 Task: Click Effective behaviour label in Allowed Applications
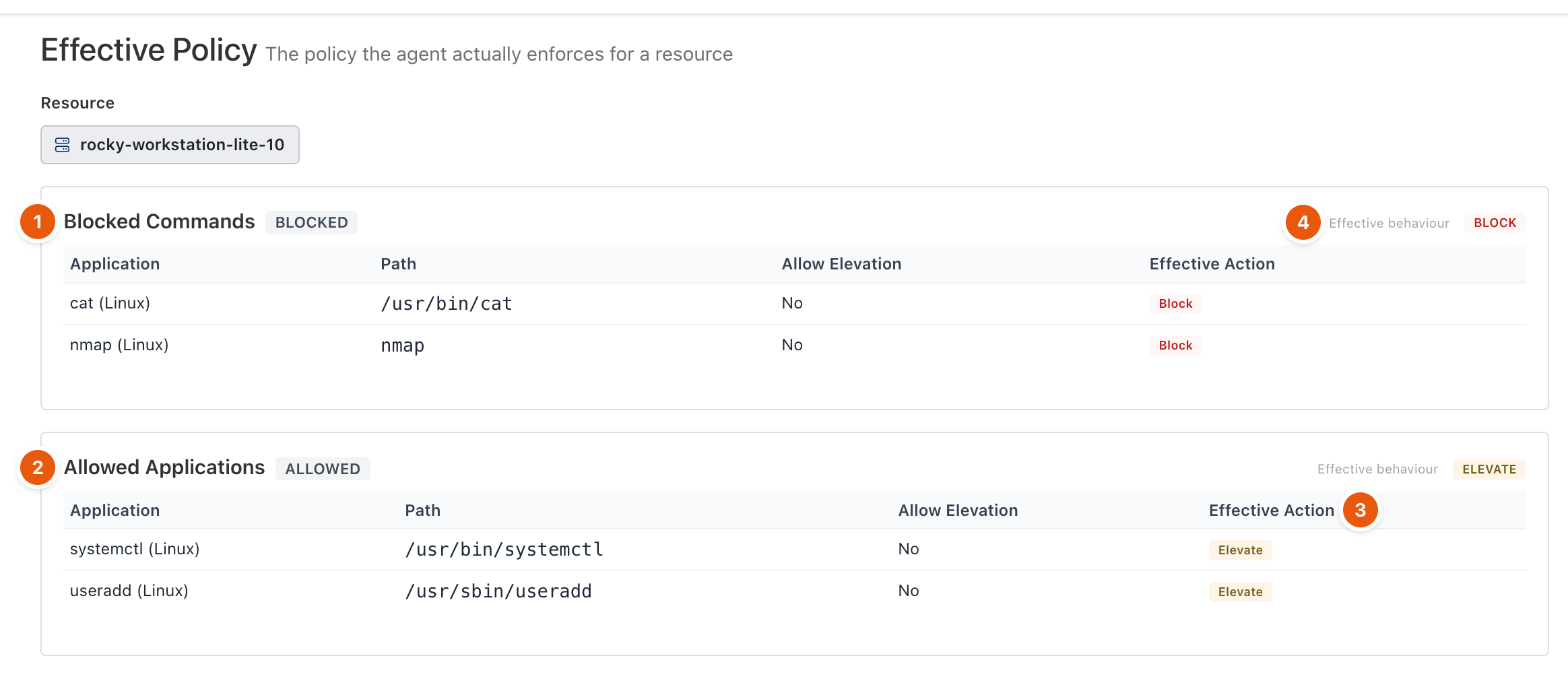[x=1378, y=469]
